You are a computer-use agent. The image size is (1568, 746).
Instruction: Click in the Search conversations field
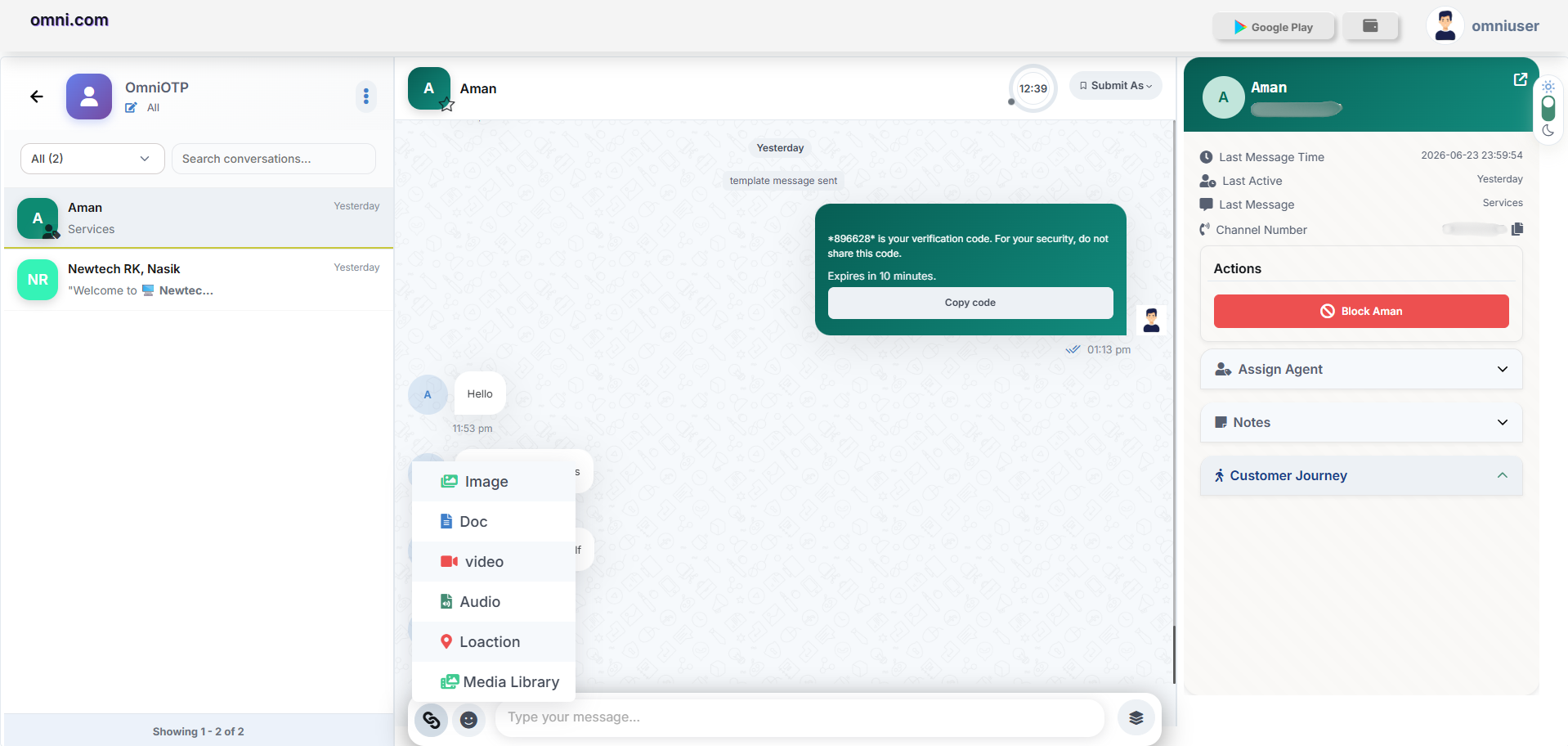274,159
